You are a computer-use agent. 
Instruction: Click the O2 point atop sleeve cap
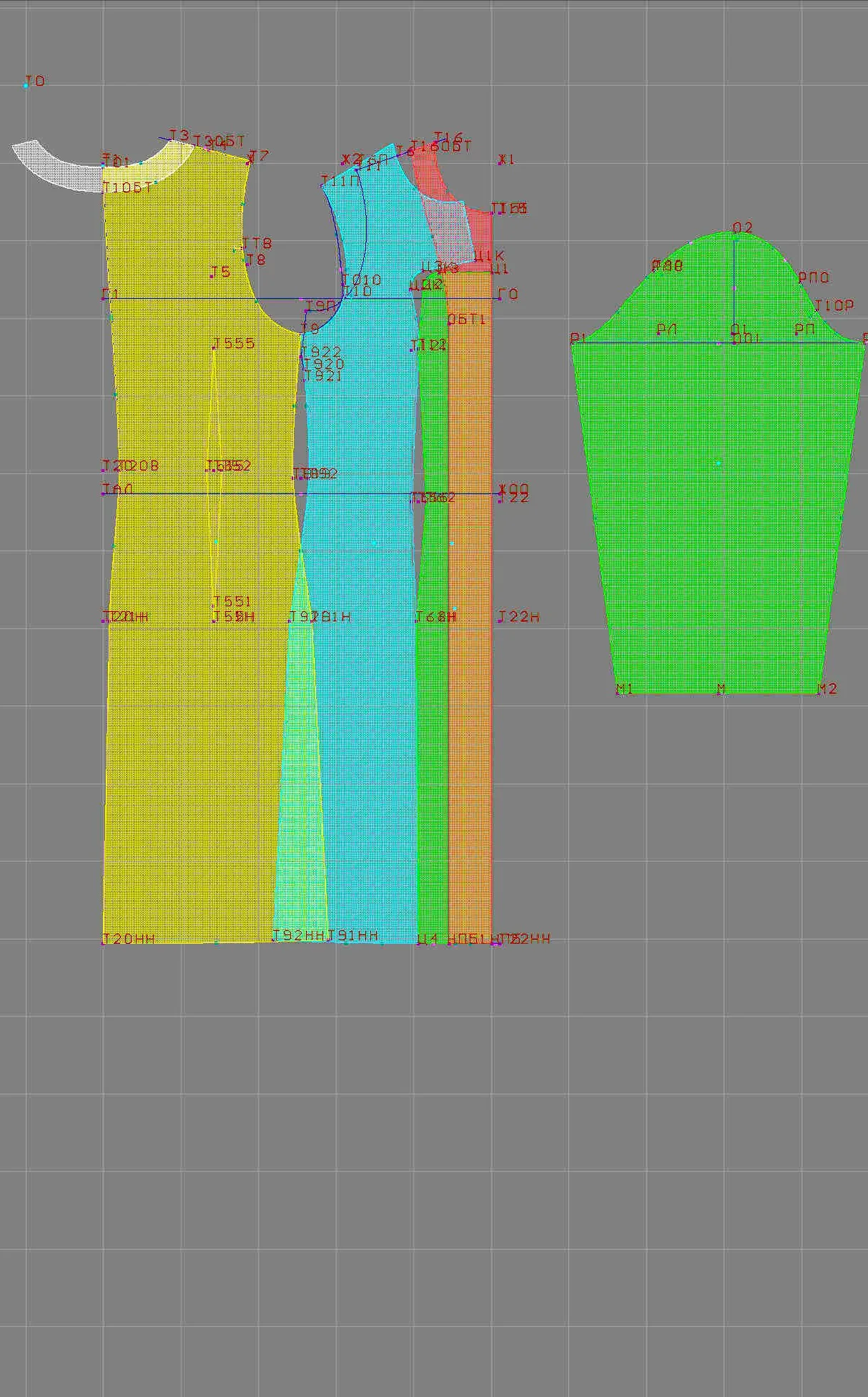point(742,228)
